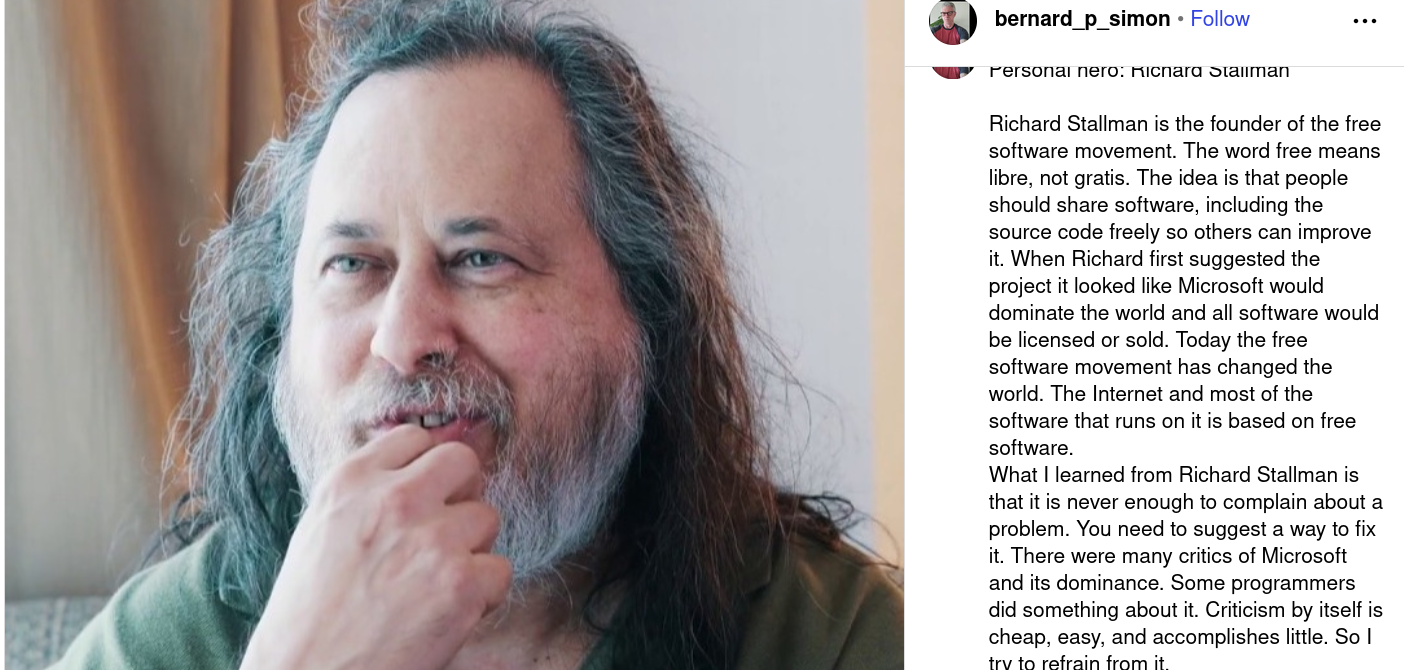This screenshot has width=1404, height=670.
Task: Follow bernard_p_simon
Action: pos(1219,19)
